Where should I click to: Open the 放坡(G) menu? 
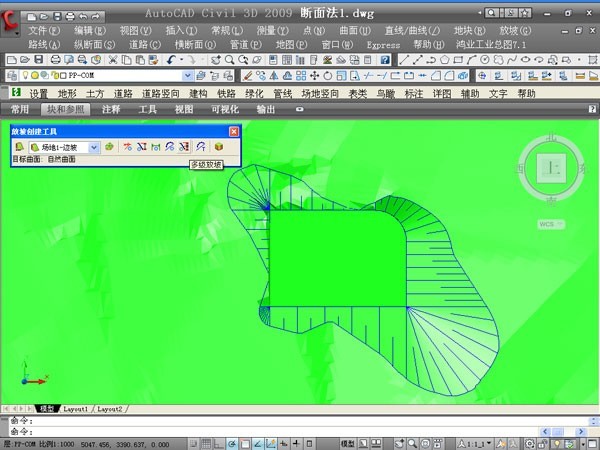(515, 31)
